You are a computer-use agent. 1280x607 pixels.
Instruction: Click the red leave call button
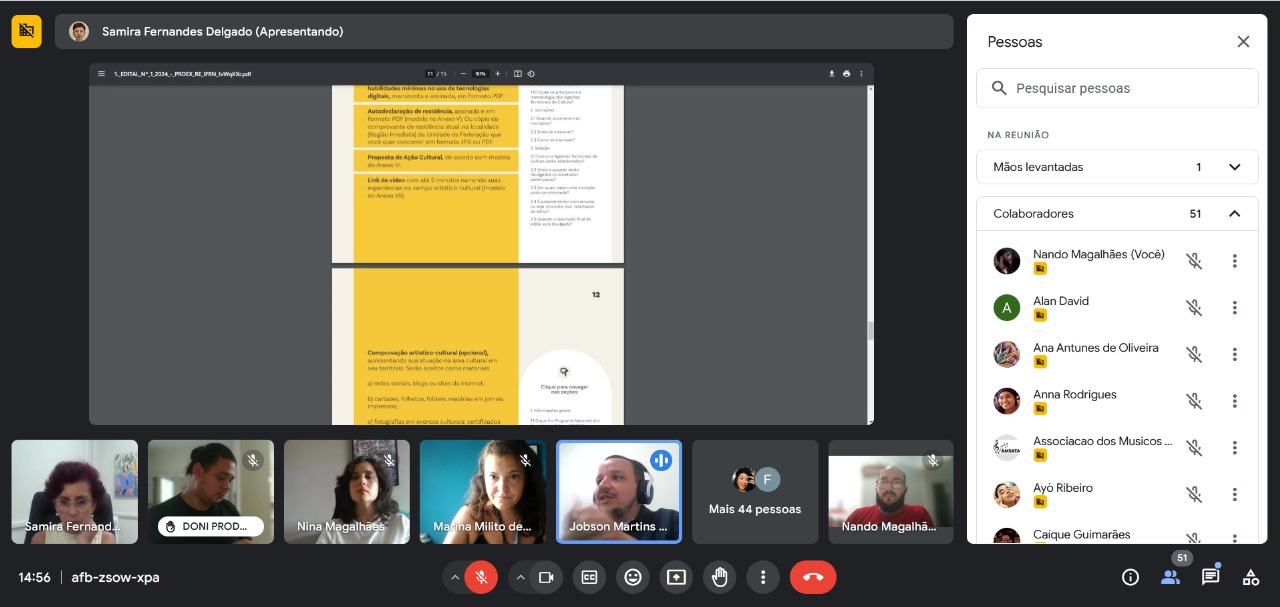coord(813,577)
